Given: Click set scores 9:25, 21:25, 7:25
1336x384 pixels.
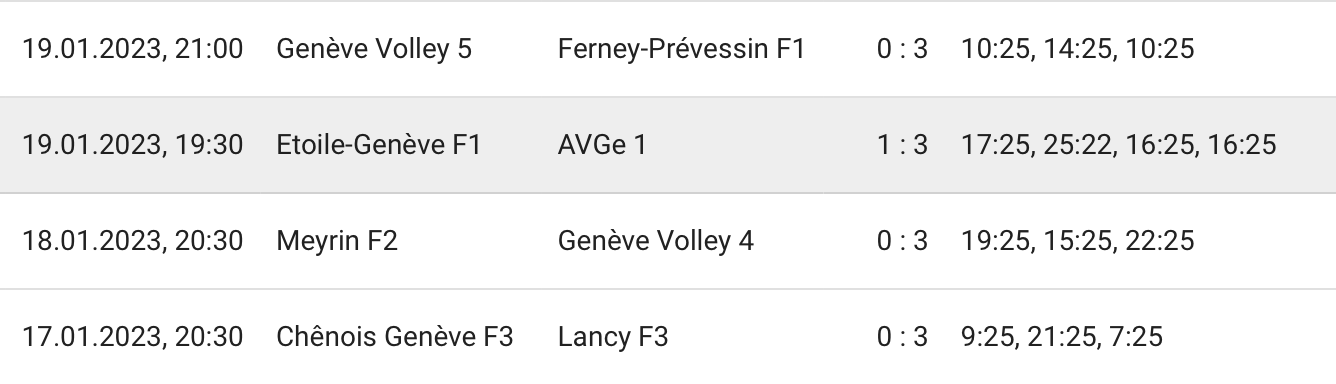Looking at the screenshot, I should coord(1061,337).
